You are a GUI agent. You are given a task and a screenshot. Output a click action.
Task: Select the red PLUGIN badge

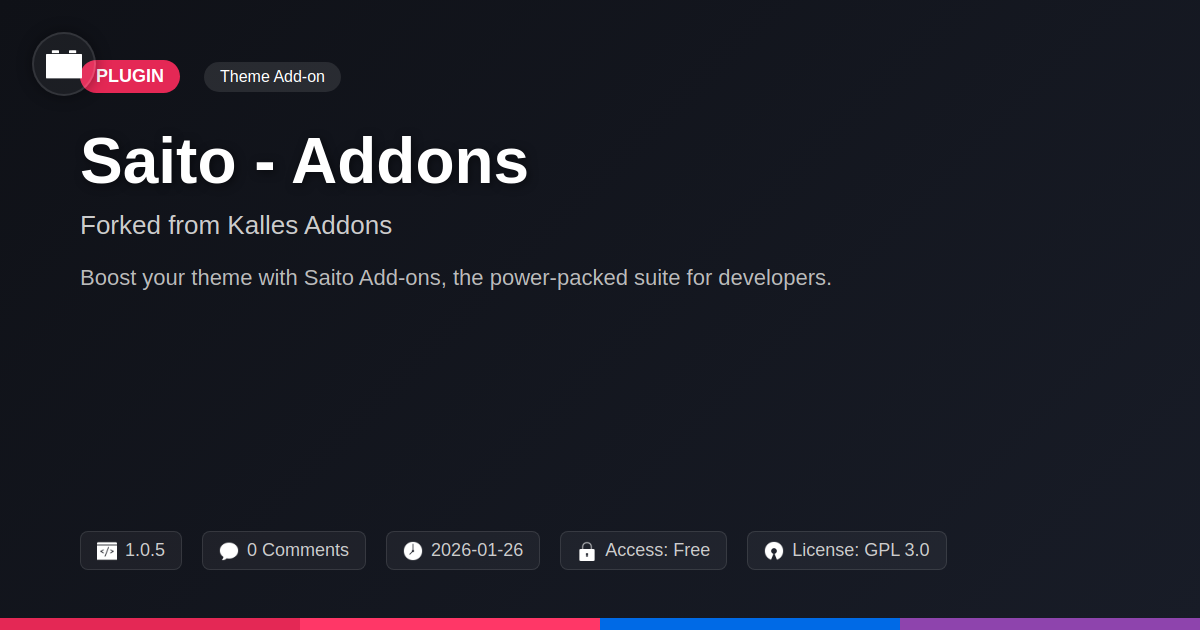point(130,76)
